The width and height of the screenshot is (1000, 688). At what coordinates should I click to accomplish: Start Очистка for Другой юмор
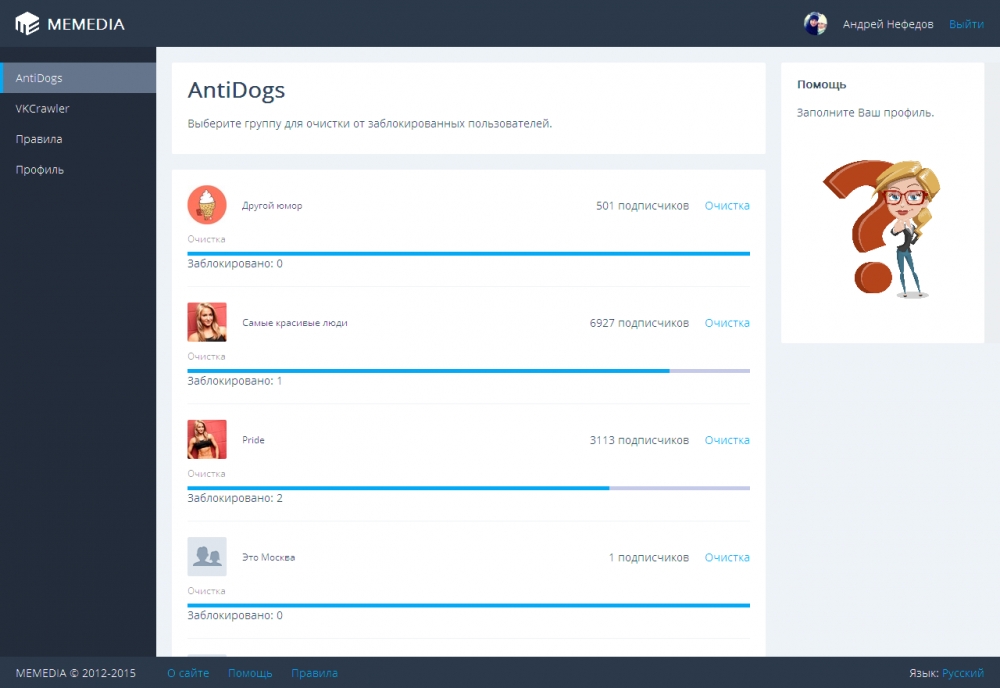[x=727, y=205]
